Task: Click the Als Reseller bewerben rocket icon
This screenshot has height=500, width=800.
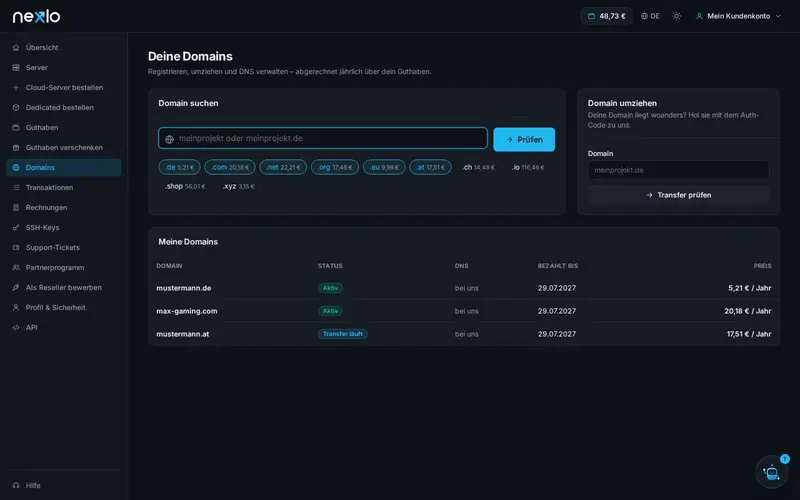Action: coord(16,287)
